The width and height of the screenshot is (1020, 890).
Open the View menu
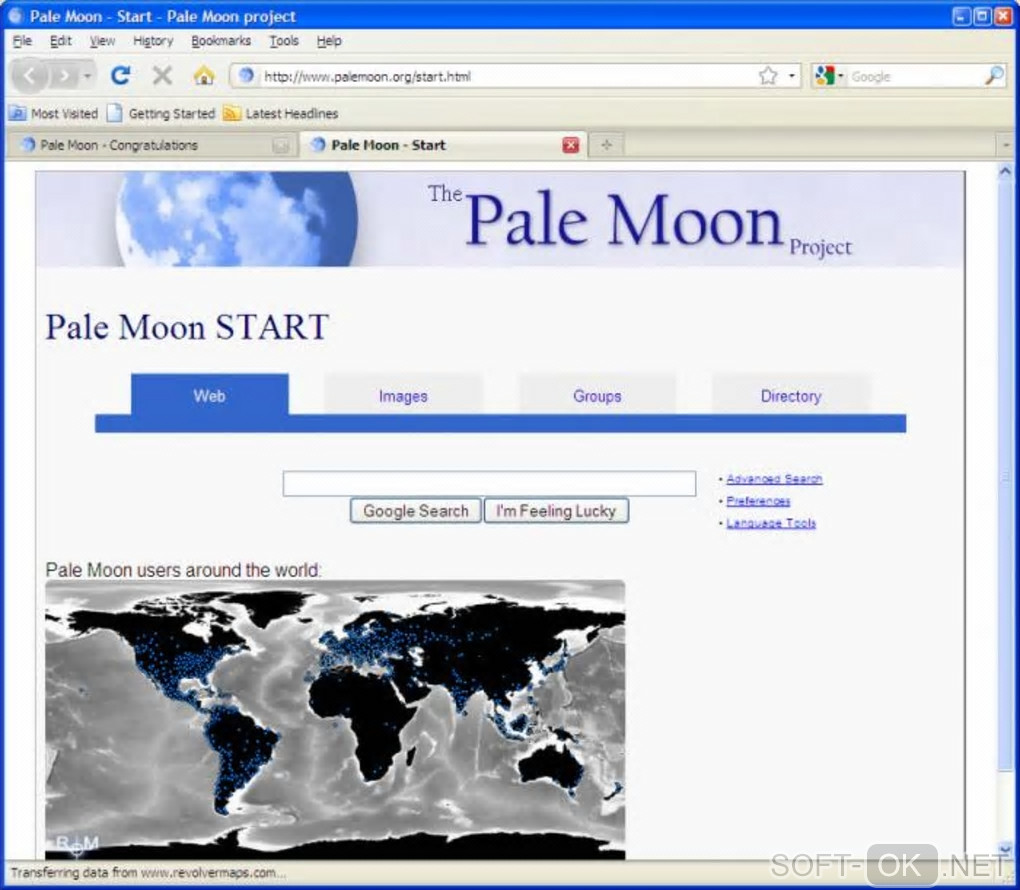click(102, 41)
